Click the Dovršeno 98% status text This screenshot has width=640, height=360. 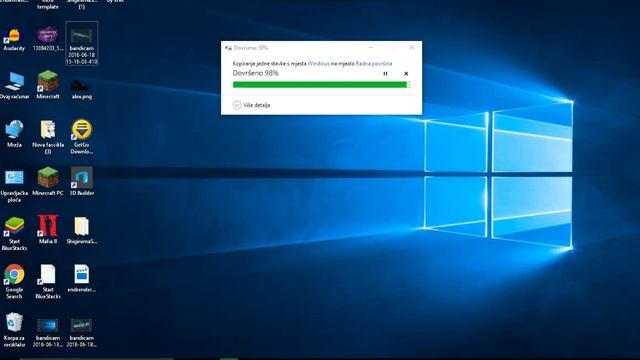coord(256,73)
